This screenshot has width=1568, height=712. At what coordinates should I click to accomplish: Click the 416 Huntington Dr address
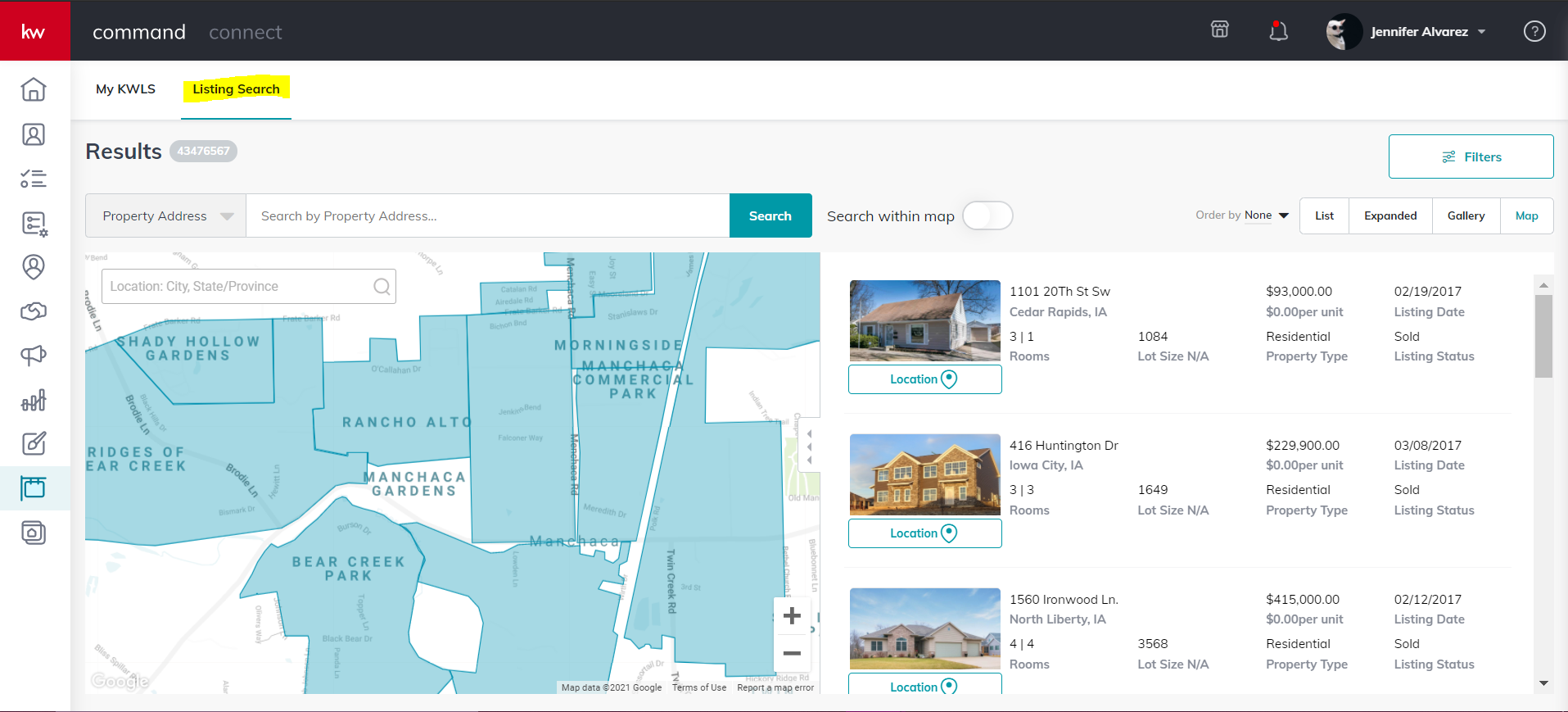pos(1064,446)
